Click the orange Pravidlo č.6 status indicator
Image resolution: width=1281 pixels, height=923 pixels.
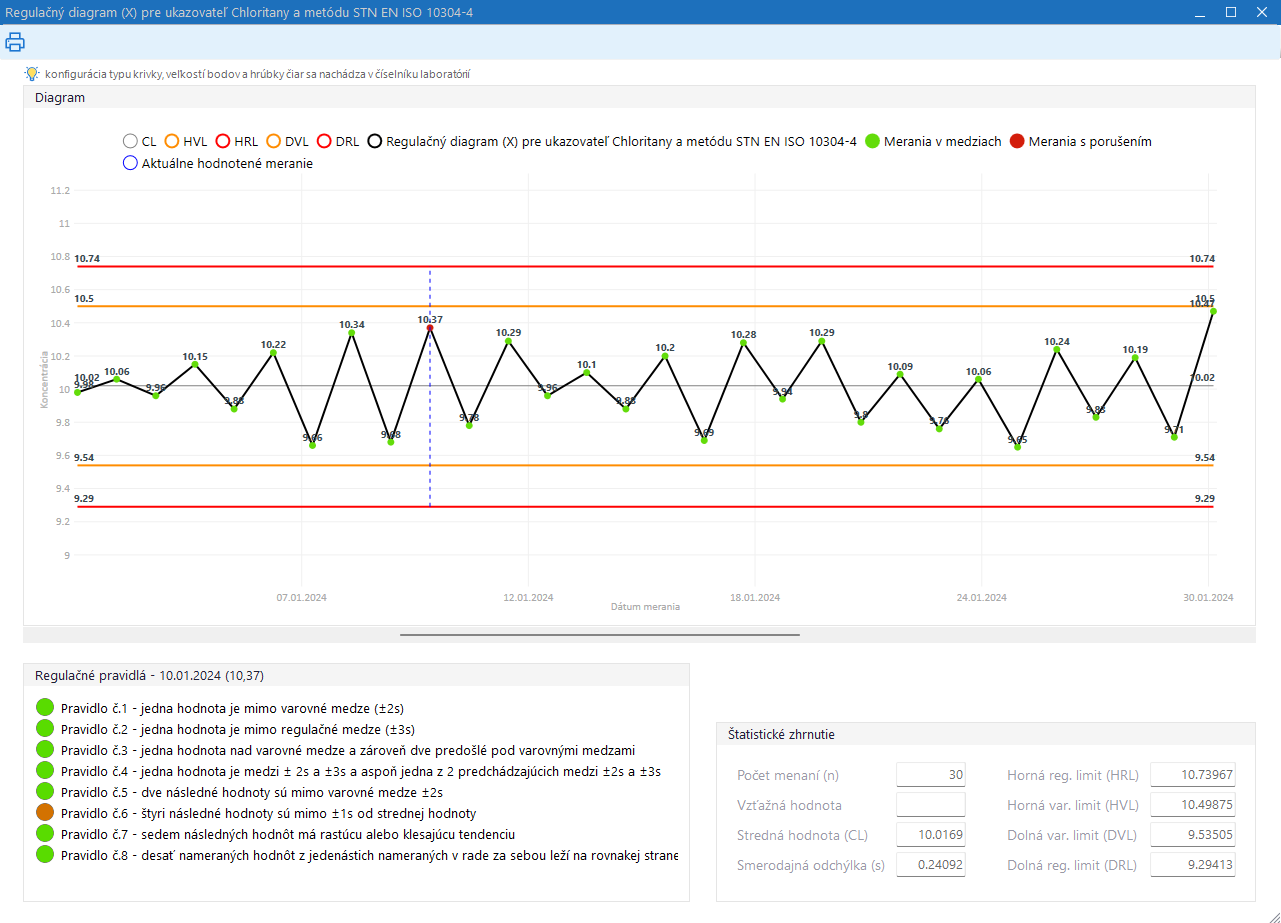44,813
